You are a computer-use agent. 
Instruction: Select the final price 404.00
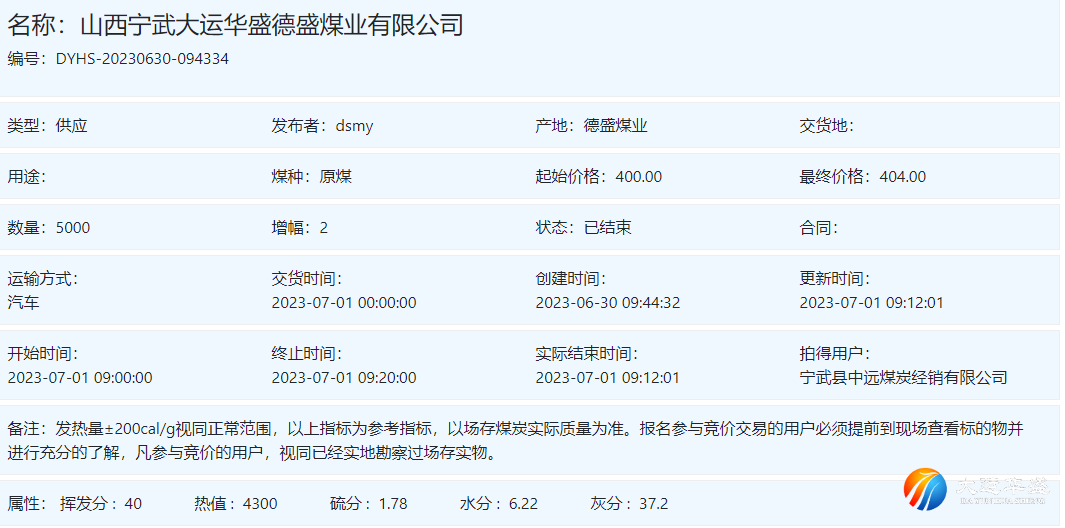pos(902,177)
